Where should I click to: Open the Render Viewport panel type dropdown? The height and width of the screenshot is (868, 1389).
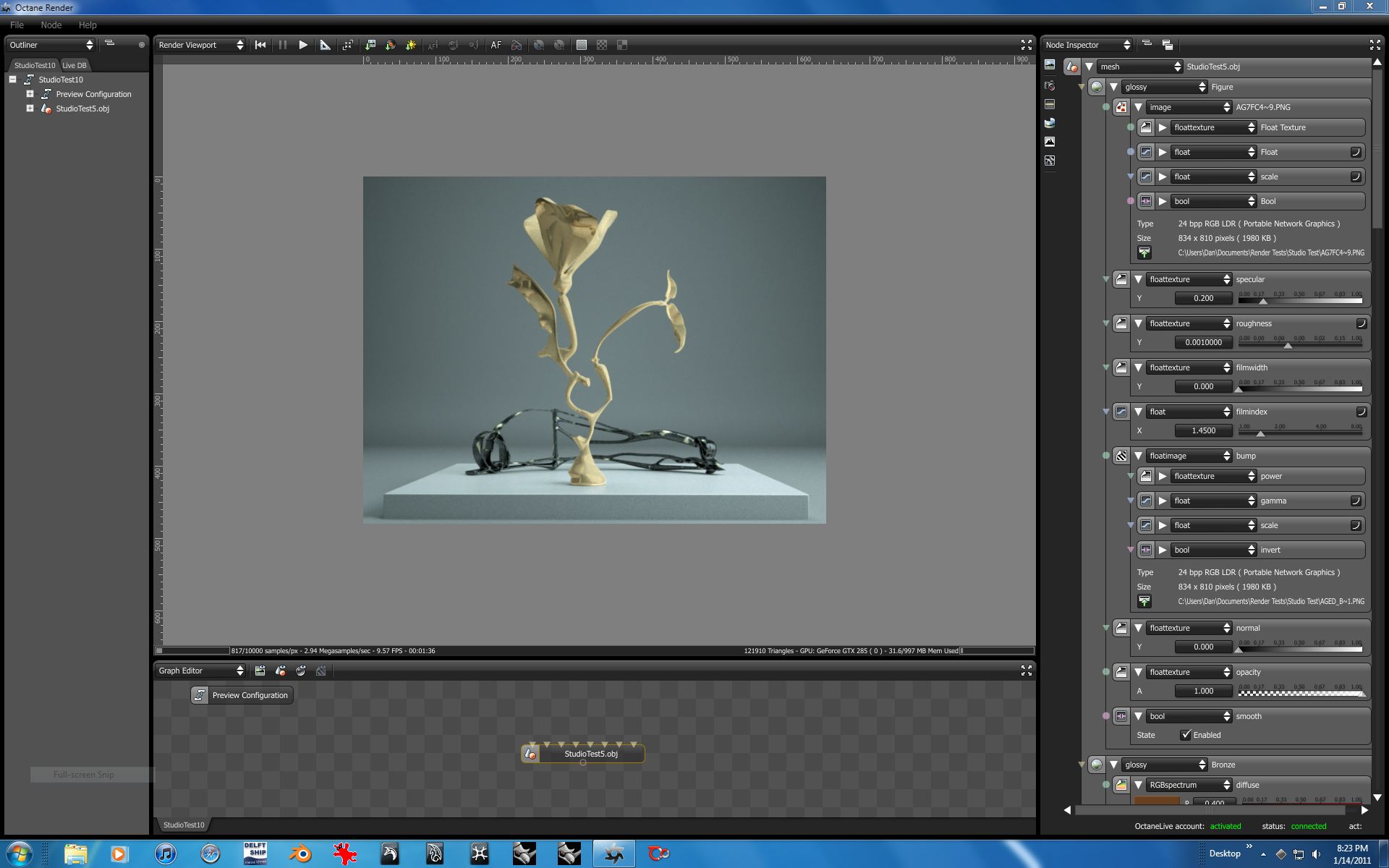[x=200, y=45]
